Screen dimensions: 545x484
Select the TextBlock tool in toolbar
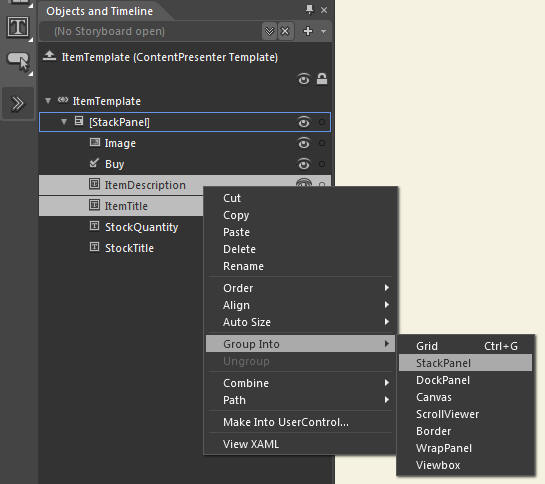pyautogui.click(x=17, y=27)
